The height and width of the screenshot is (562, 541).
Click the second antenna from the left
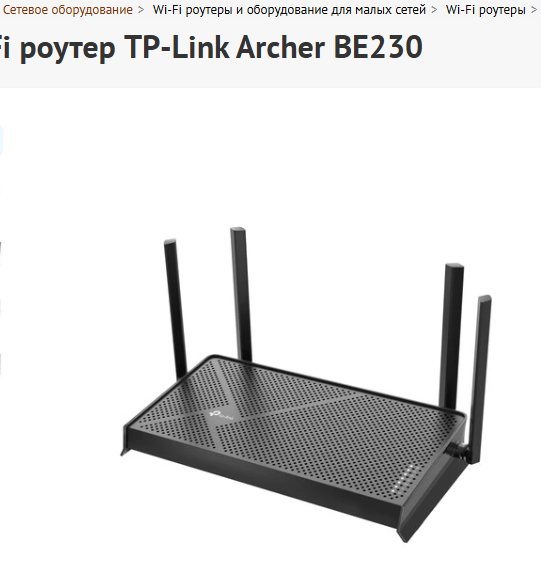(x=241, y=294)
